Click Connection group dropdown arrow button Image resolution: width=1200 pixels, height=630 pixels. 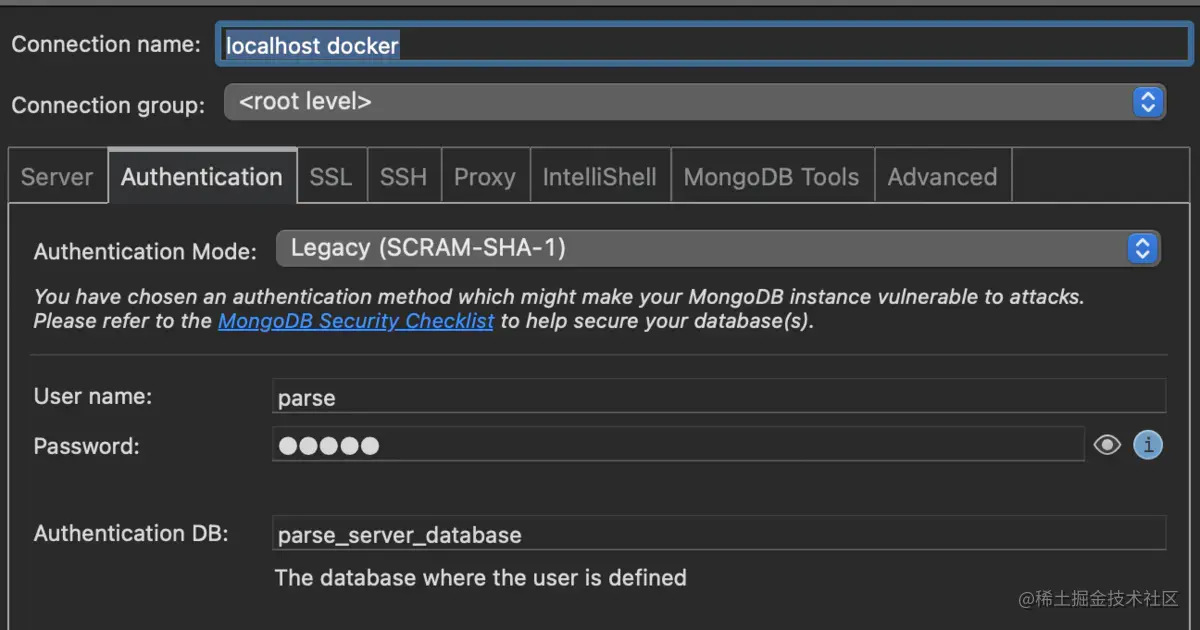point(1147,102)
